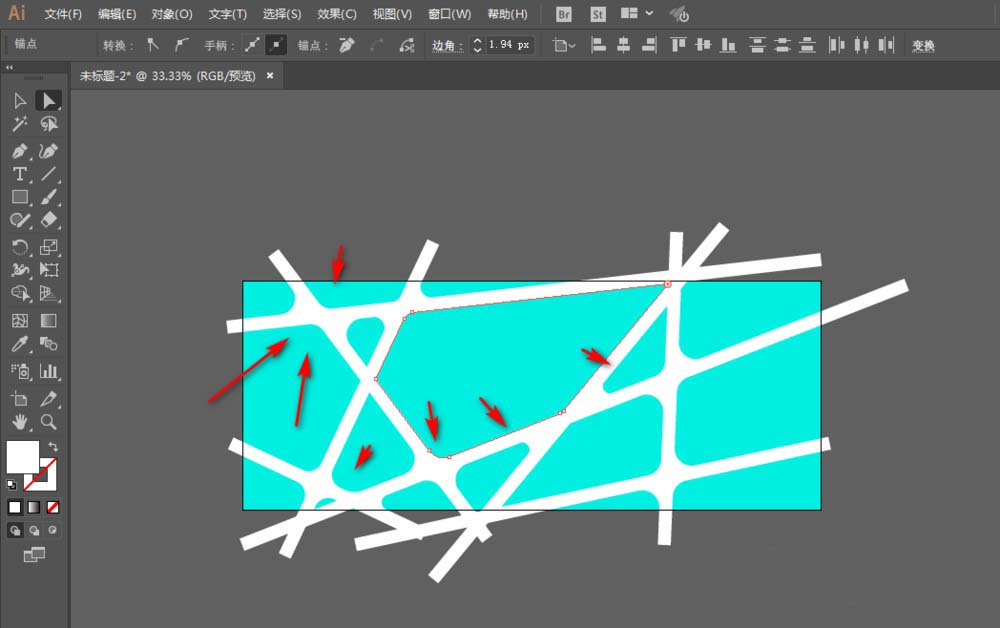The width and height of the screenshot is (1000, 628).
Task: Convert selected anchor point to corner
Action: coord(152,45)
